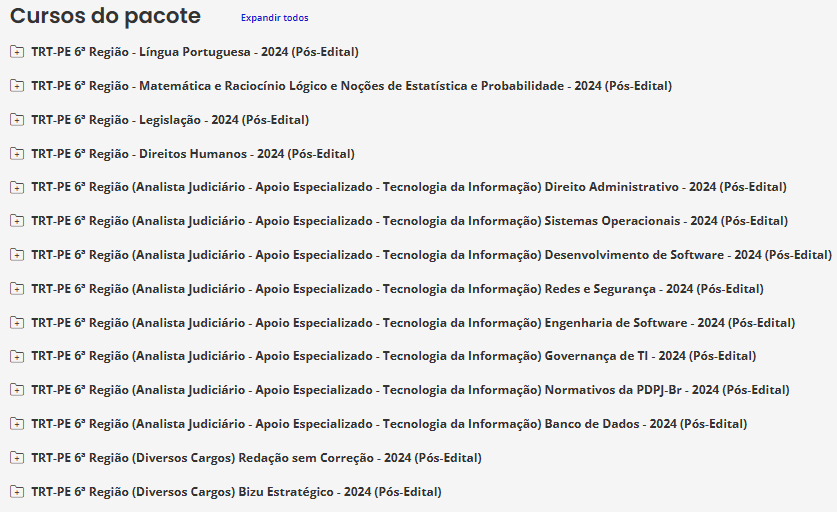
Task: Open the Redação sem Correção course title
Action: [256, 458]
